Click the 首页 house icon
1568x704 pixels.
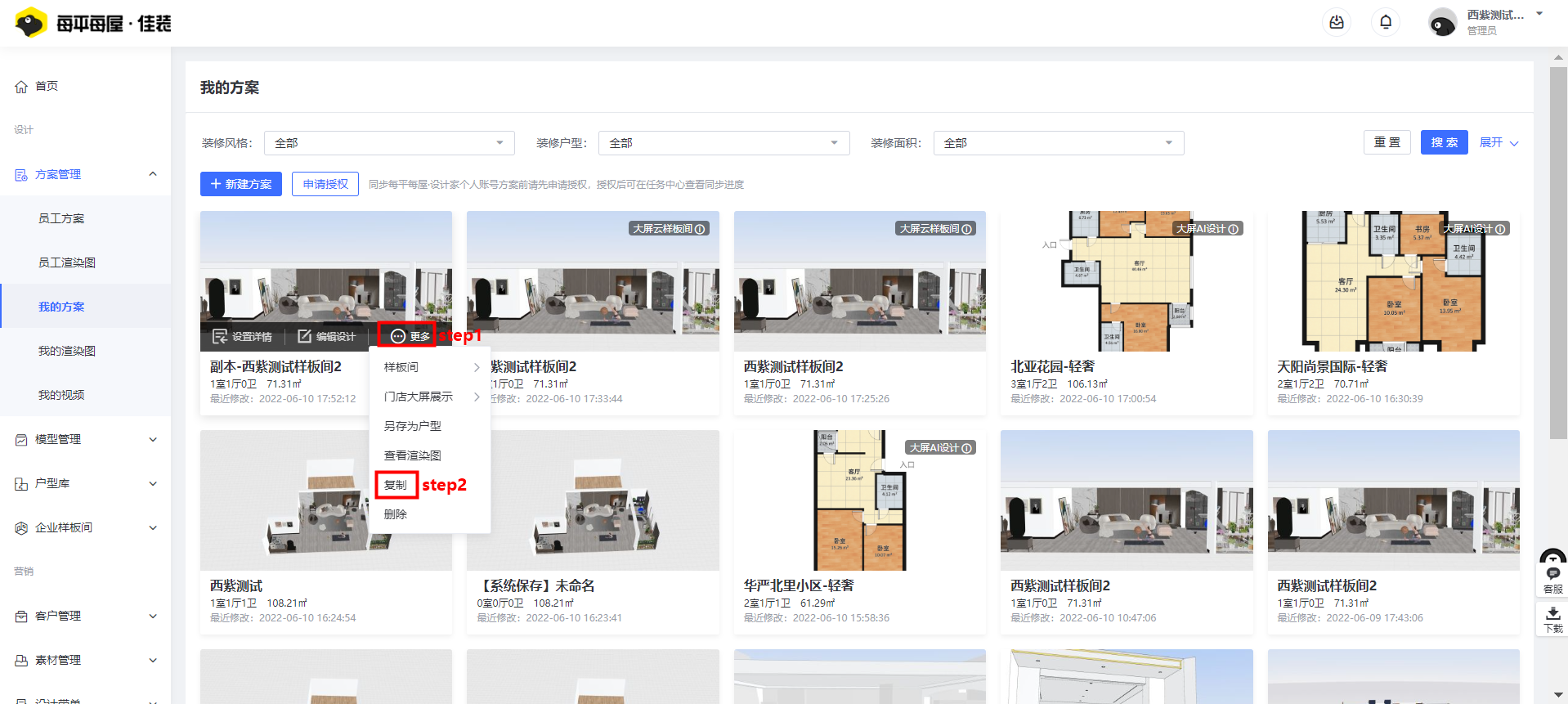click(21, 86)
